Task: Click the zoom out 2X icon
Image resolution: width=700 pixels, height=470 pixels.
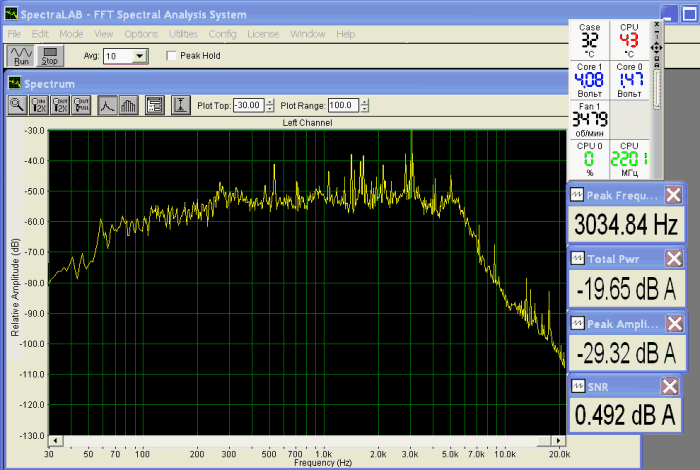Action: tap(61, 104)
